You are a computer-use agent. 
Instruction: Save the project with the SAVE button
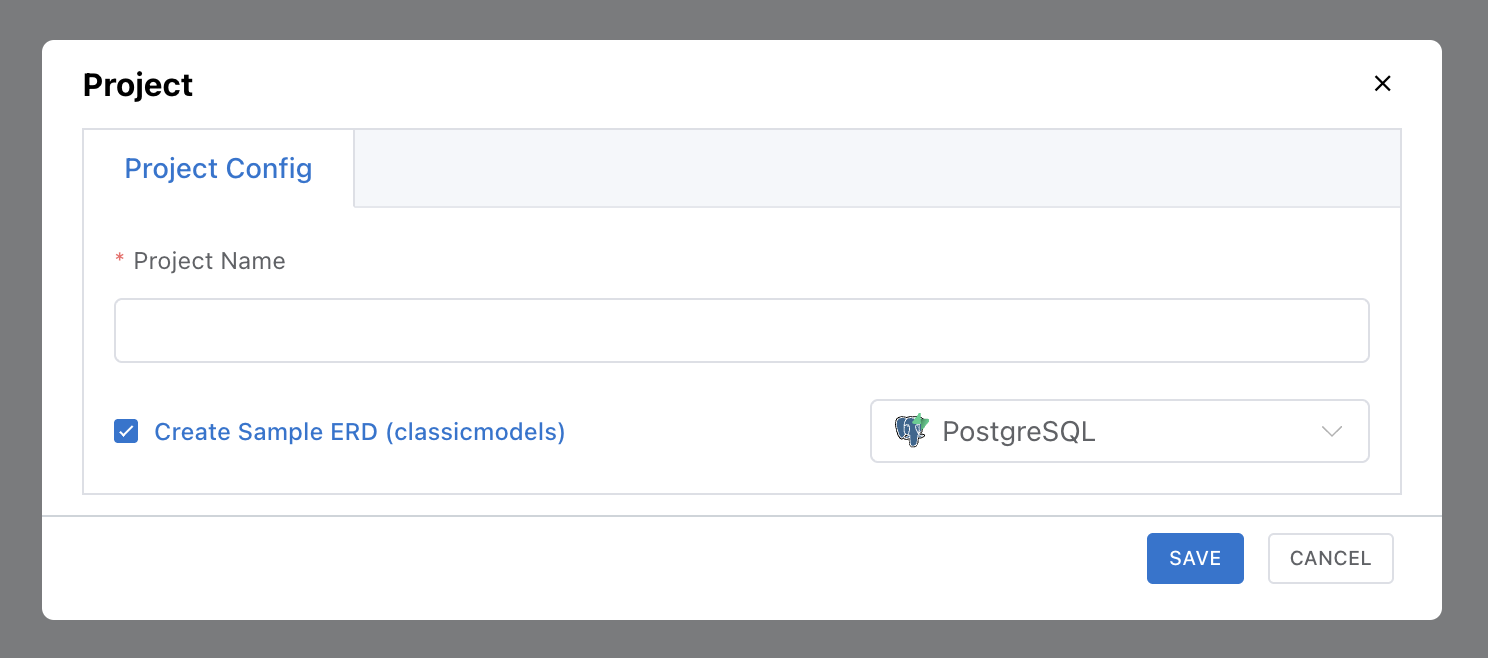pyautogui.click(x=1195, y=558)
